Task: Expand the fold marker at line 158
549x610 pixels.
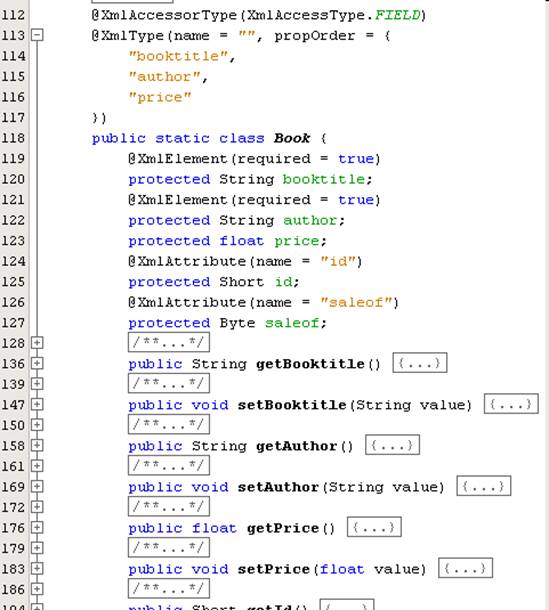Action: [x=37, y=445]
